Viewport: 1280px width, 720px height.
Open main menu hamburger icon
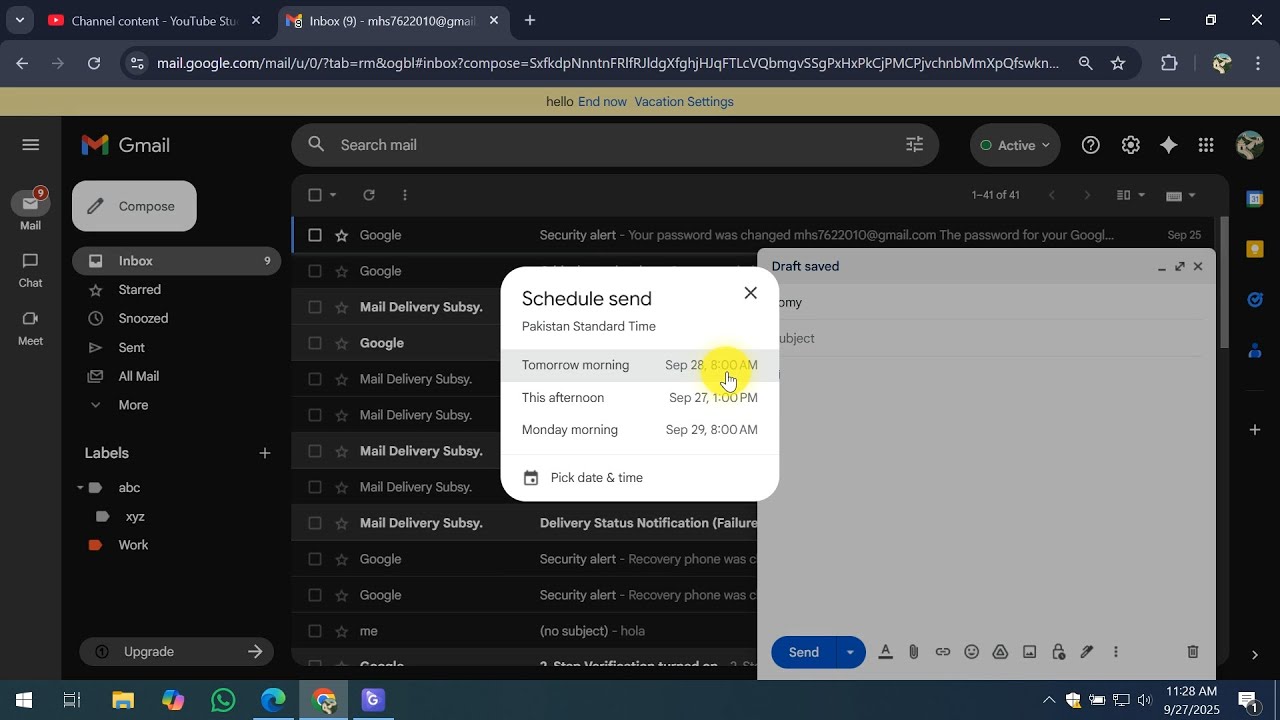30,145
